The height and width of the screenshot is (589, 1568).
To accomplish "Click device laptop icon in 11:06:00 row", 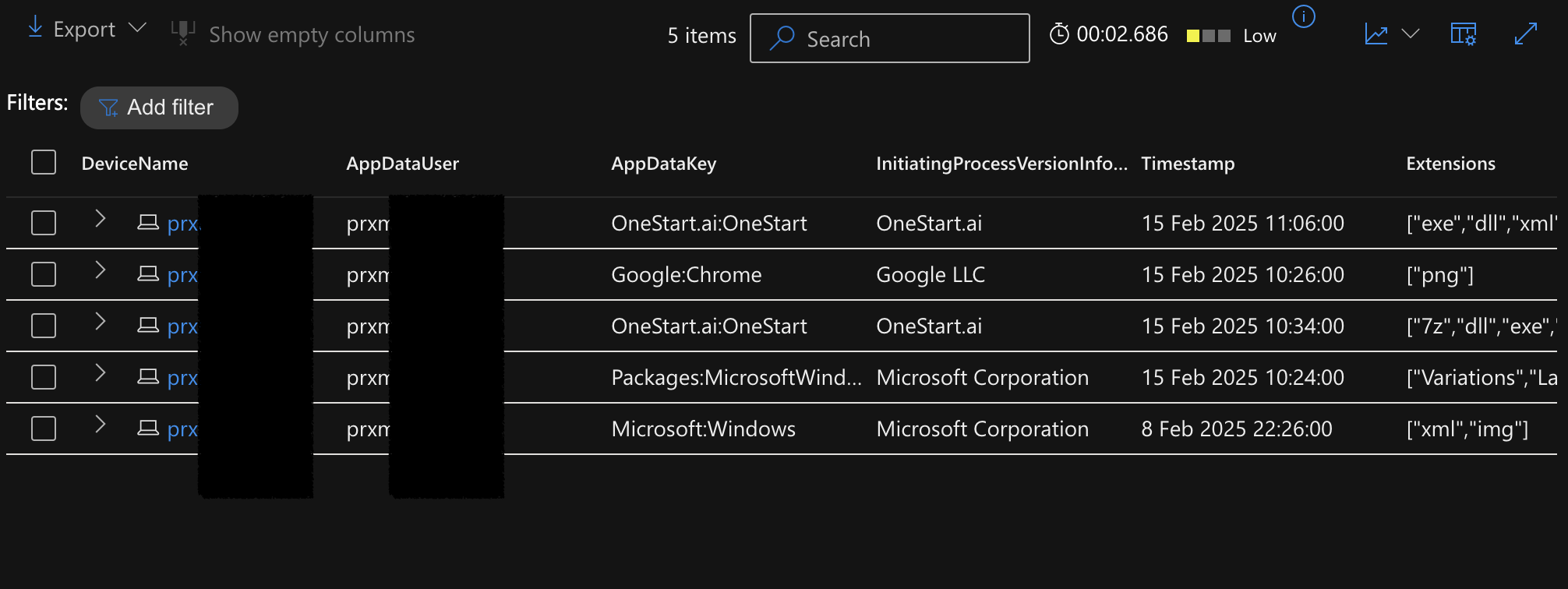I will pos(148,223).
